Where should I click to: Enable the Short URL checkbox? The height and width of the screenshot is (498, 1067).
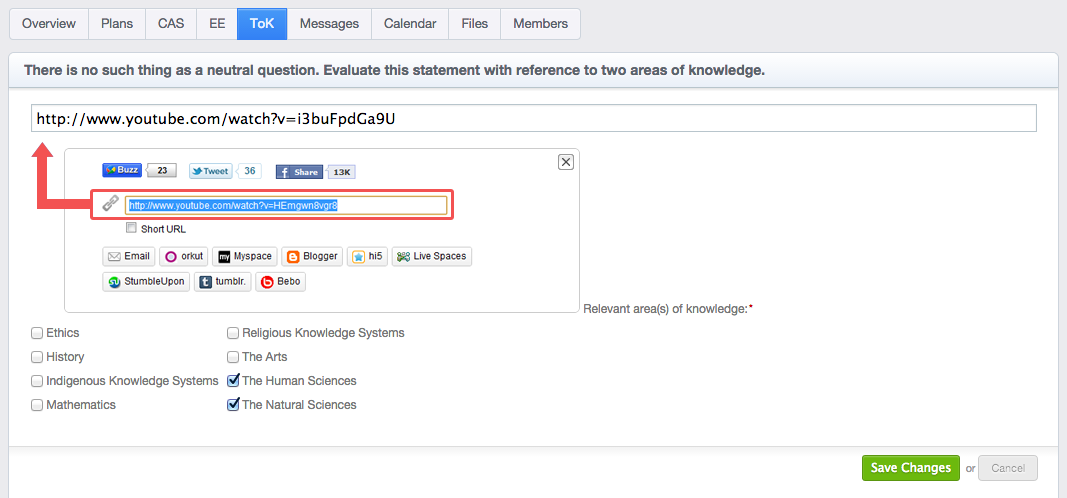tap(131, 228)
